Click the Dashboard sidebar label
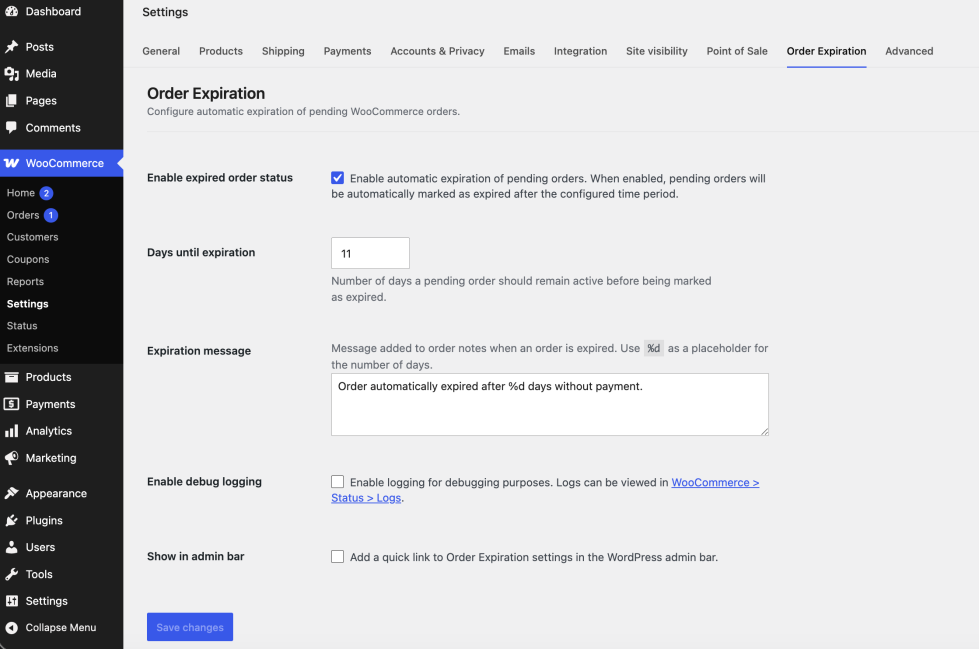Viewport: 979px width, 649px height. [53, 11]
